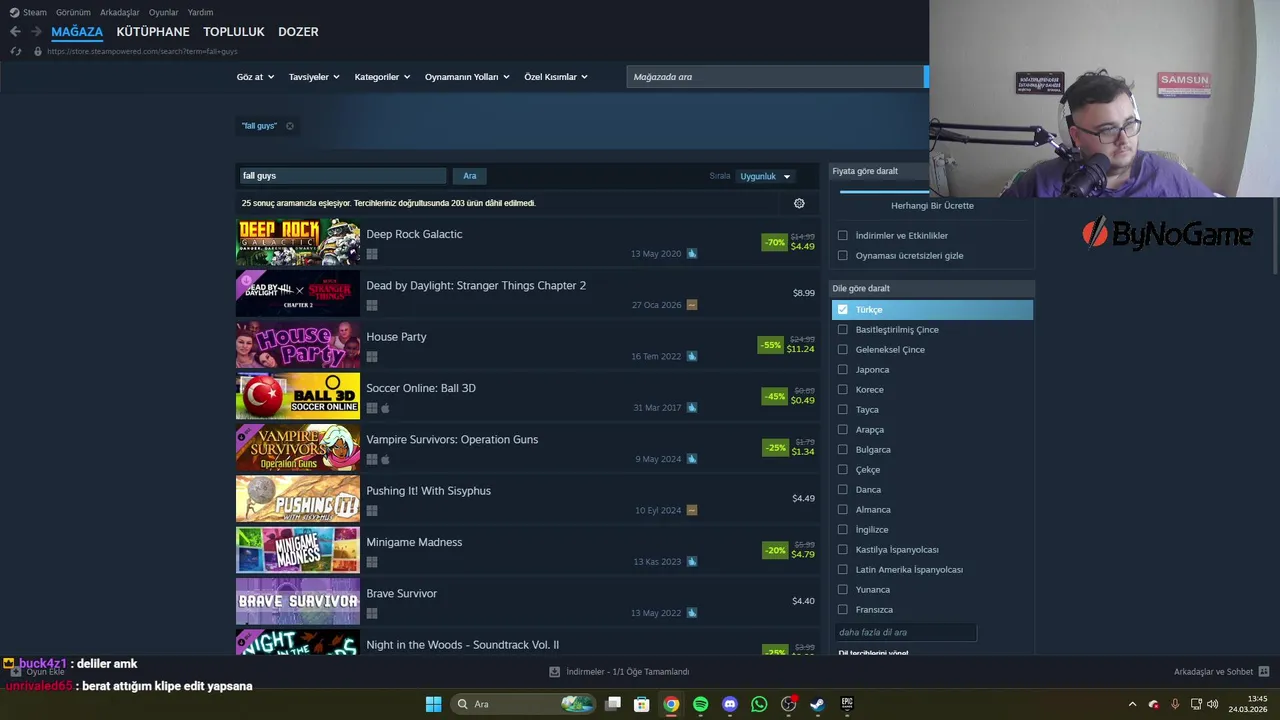Adjust the price range slider

[x=884, y=191]
